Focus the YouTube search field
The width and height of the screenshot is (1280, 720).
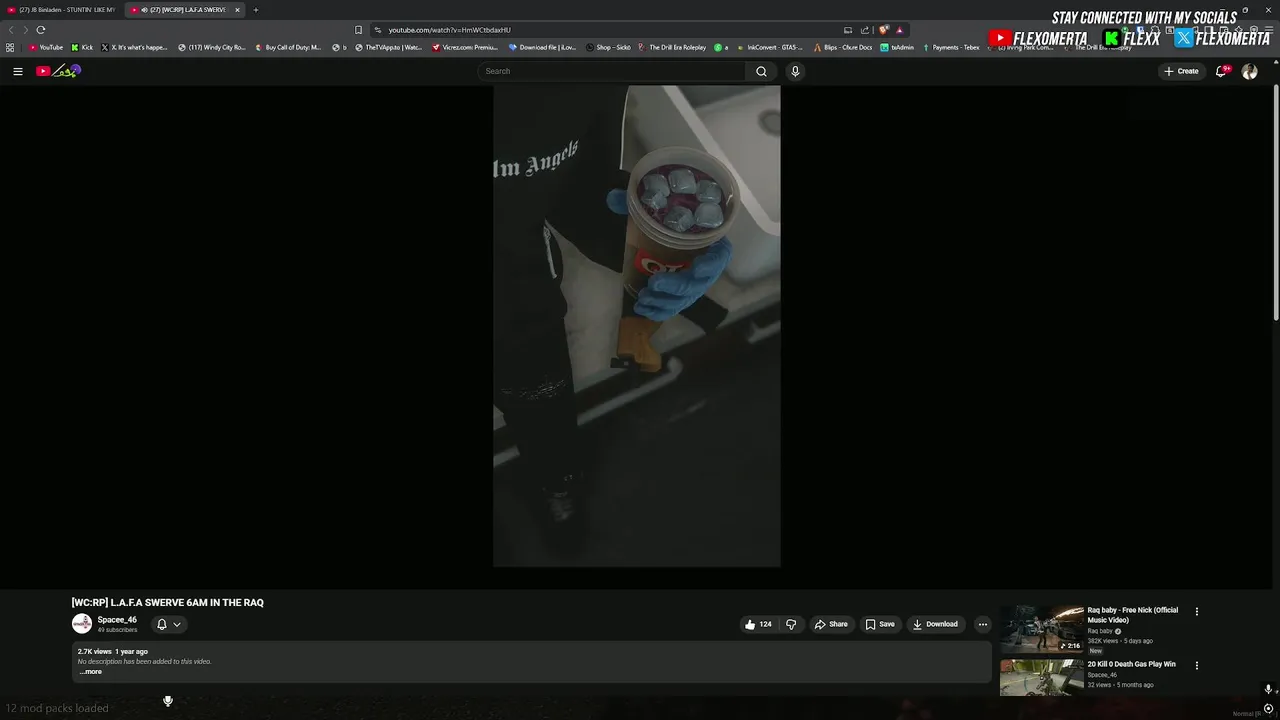tap(611, 71)
